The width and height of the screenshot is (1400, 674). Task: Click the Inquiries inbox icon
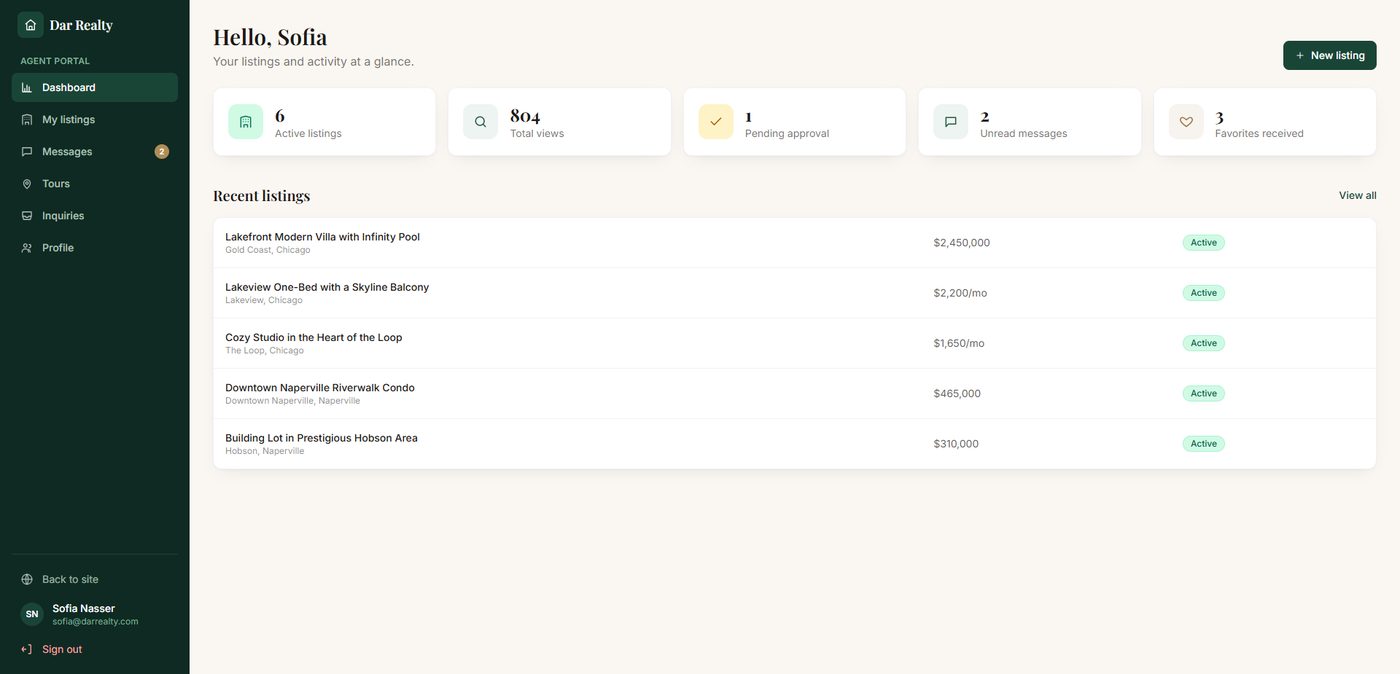27,216
